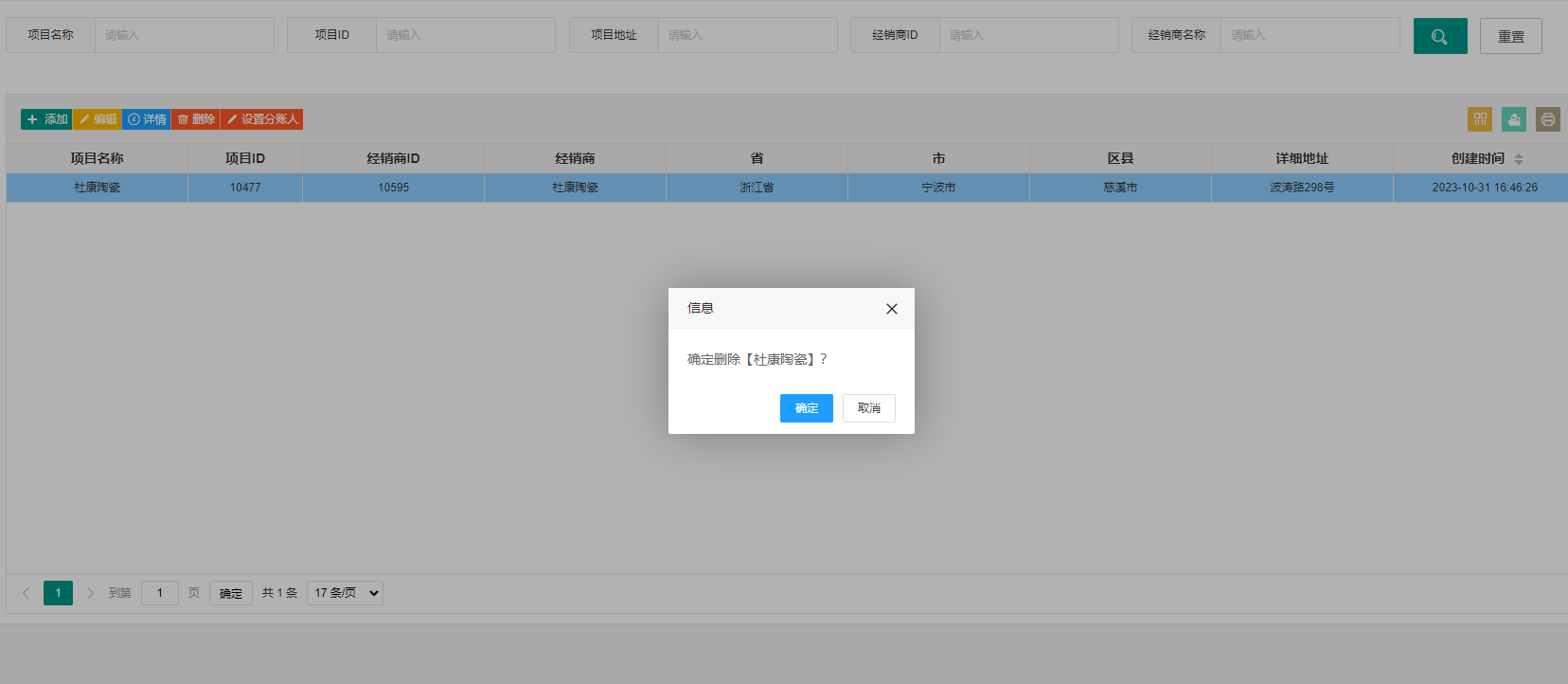Click 设置分账人 button
This screenshot has width=1568, height=684.
pyautogui.click(x=262, y=119)
